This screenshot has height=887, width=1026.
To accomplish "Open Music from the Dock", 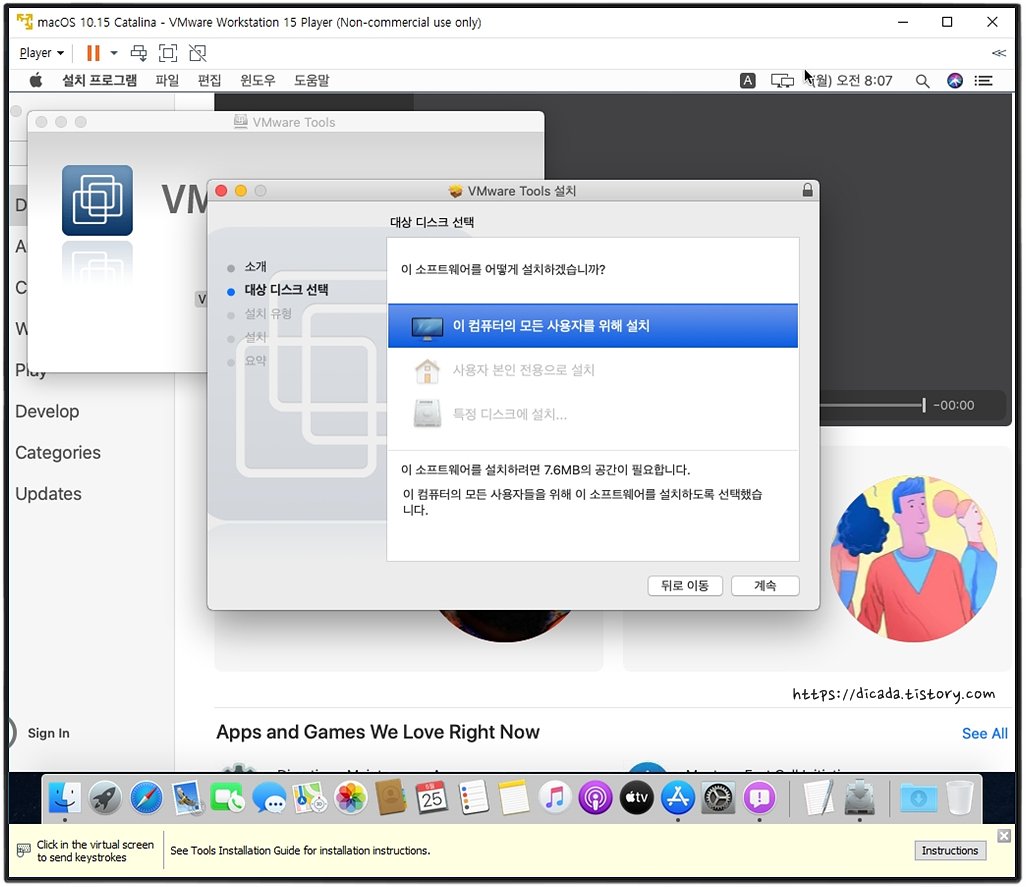I will (555, 798).
